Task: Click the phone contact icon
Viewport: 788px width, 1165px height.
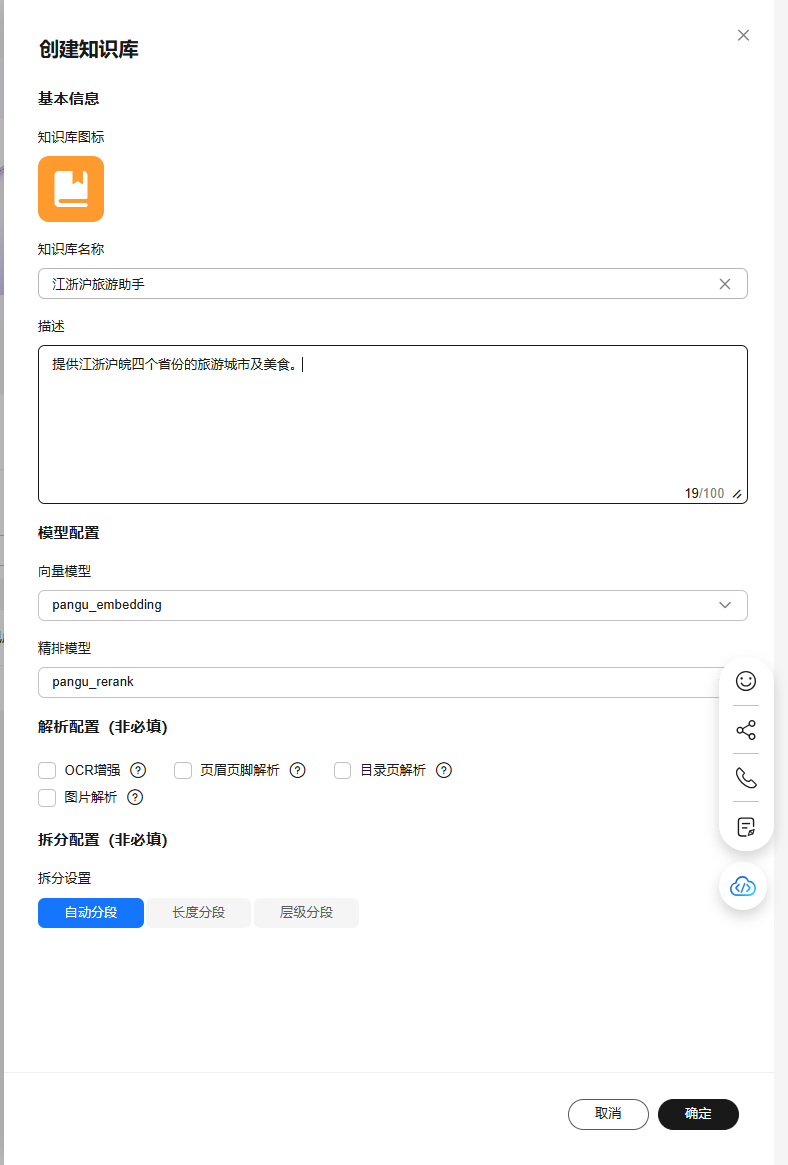Action: click(746, 778)
